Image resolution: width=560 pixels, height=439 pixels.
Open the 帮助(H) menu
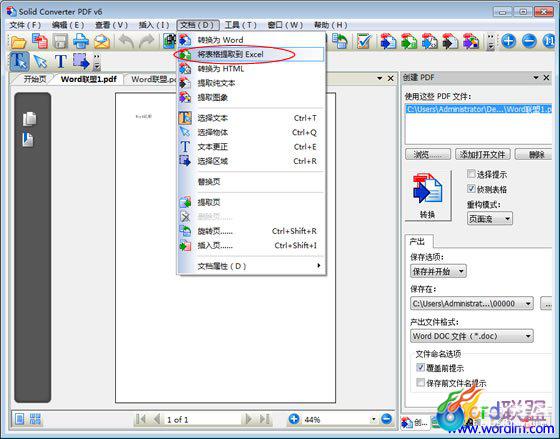330,25
